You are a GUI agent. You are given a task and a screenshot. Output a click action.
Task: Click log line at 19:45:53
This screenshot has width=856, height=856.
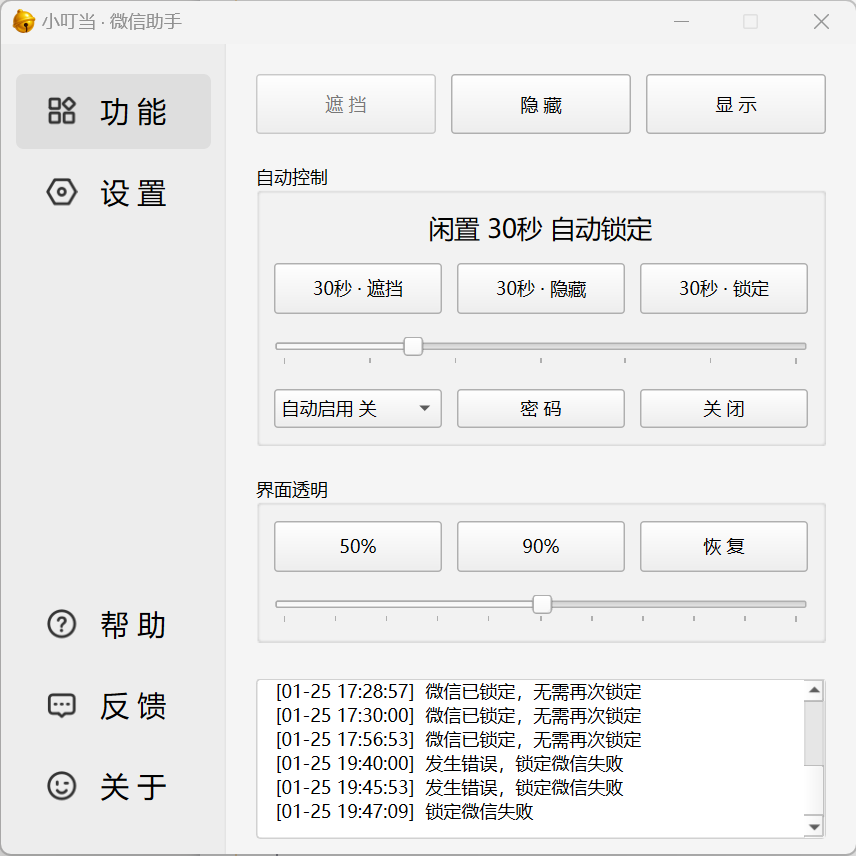[449, 788]
